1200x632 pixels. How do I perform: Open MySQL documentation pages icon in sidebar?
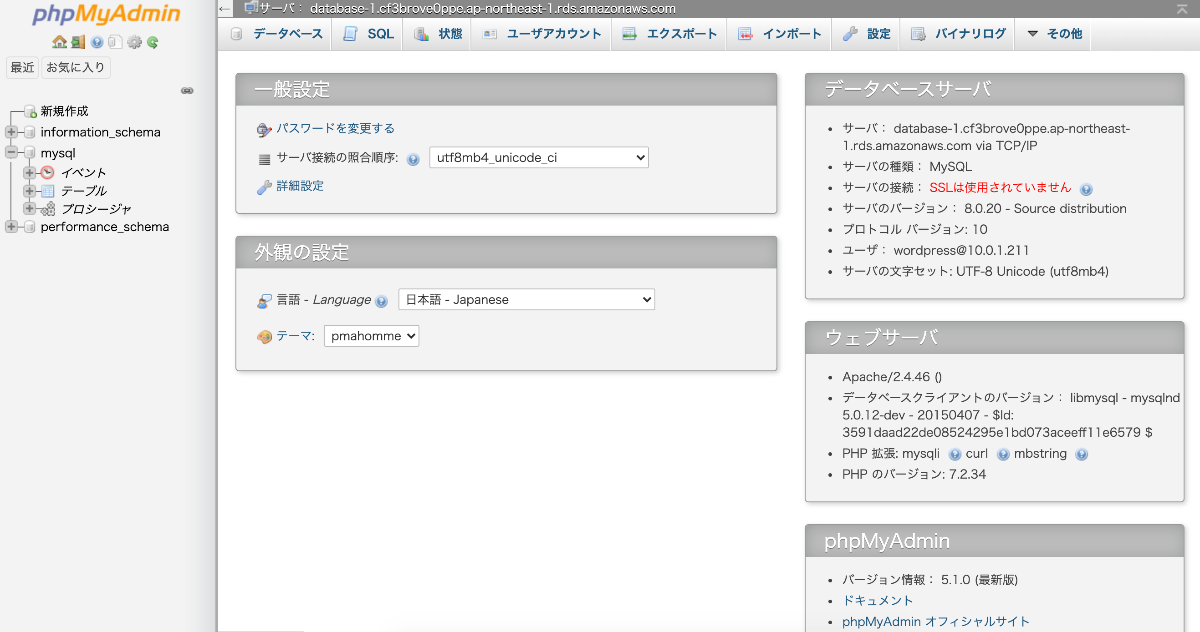pos(115,42)
